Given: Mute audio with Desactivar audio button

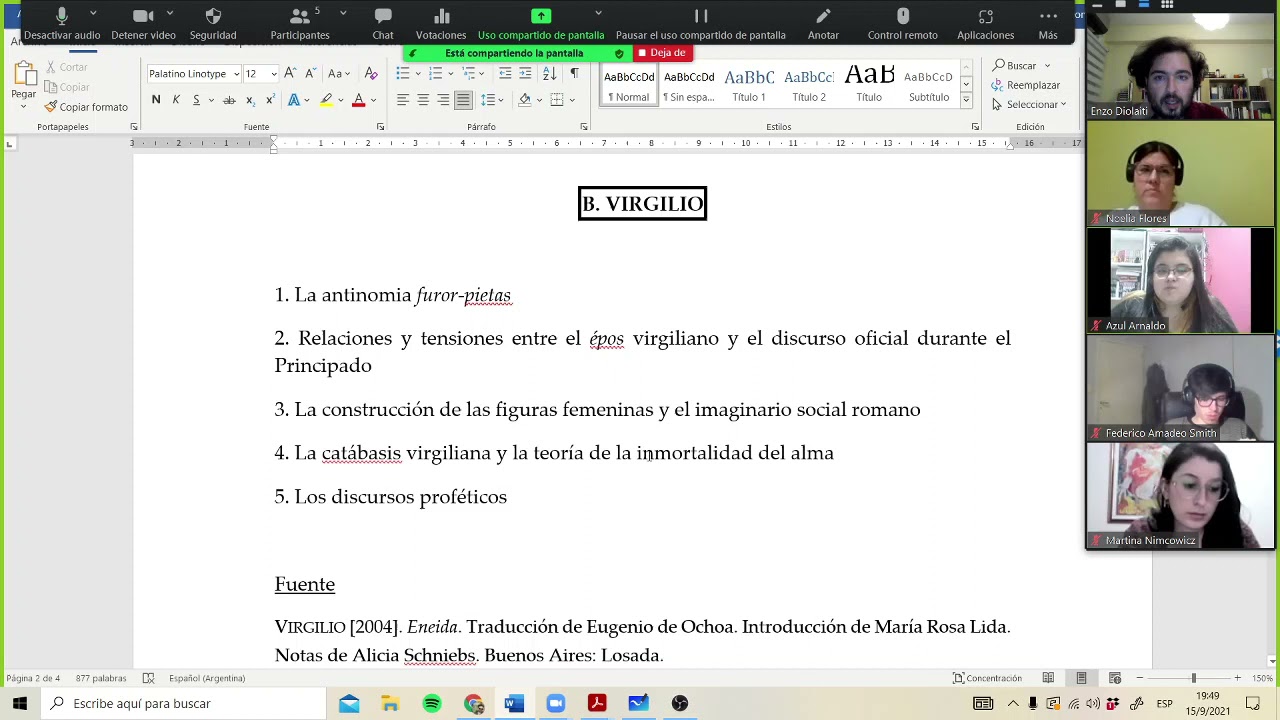Looking at the screenshot, I should pos(62,24).
